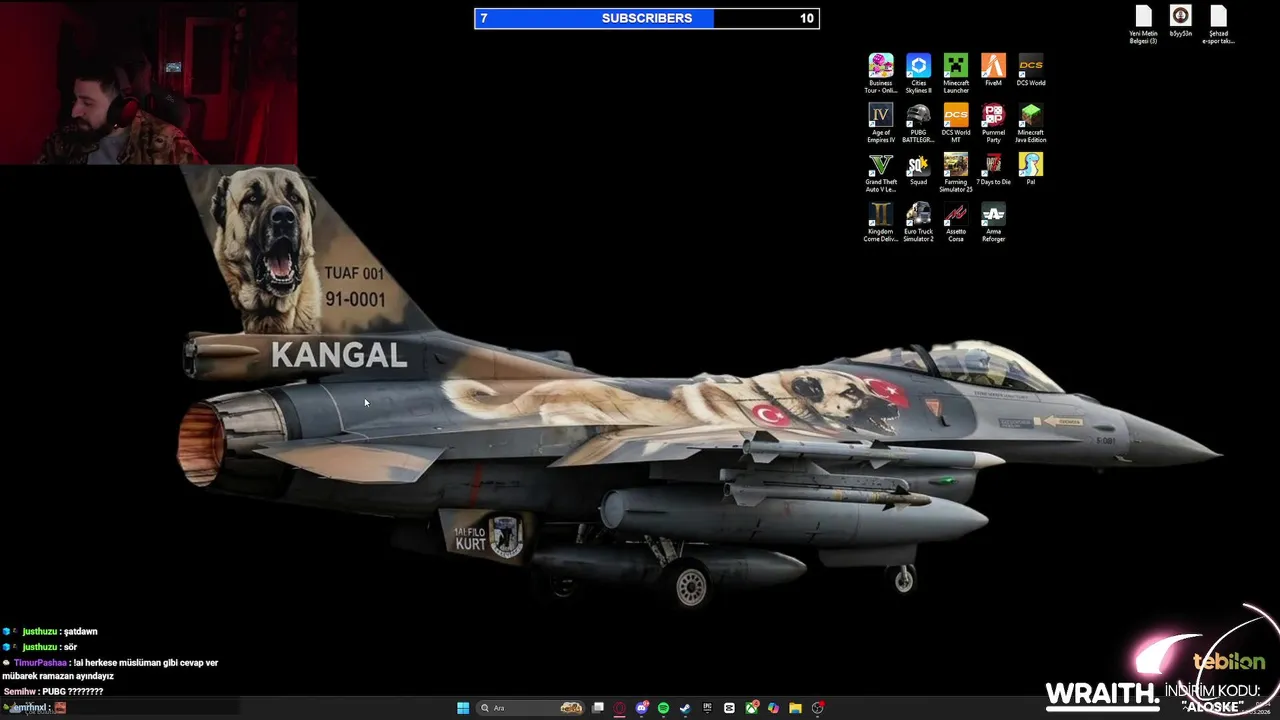Viewport: 1280px width, 720px height.
Task: Select the b5yy53n image file
Action: (x=1181, y=21)
